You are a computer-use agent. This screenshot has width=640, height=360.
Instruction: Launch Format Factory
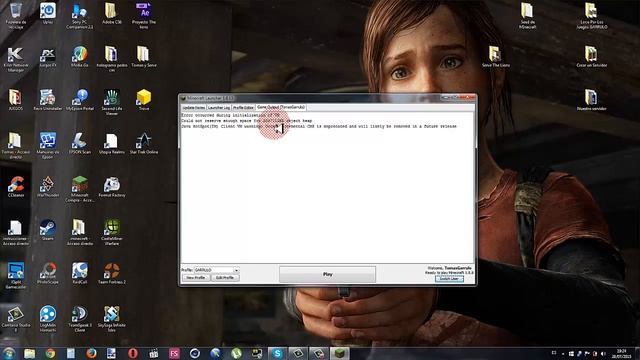pos(111,187)
